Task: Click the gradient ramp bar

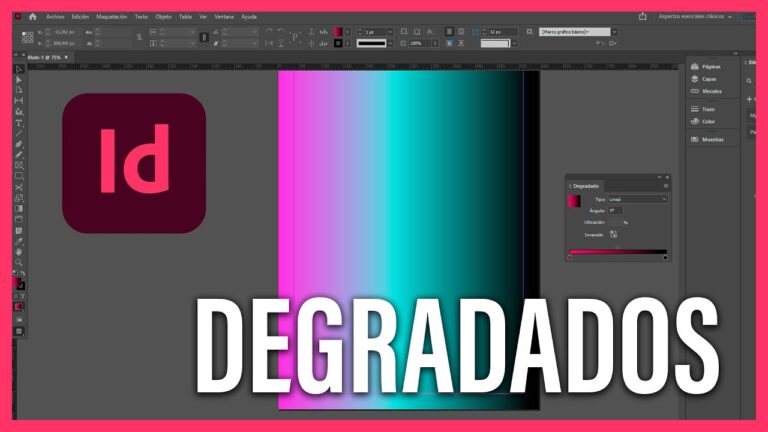Action: click(x=618, y=252)
